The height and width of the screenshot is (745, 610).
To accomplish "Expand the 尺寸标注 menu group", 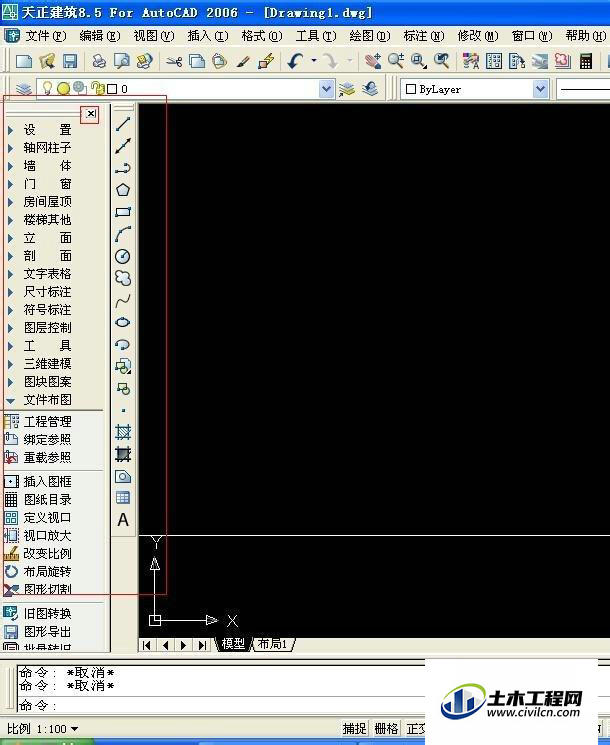I will (x=48, y=292).
